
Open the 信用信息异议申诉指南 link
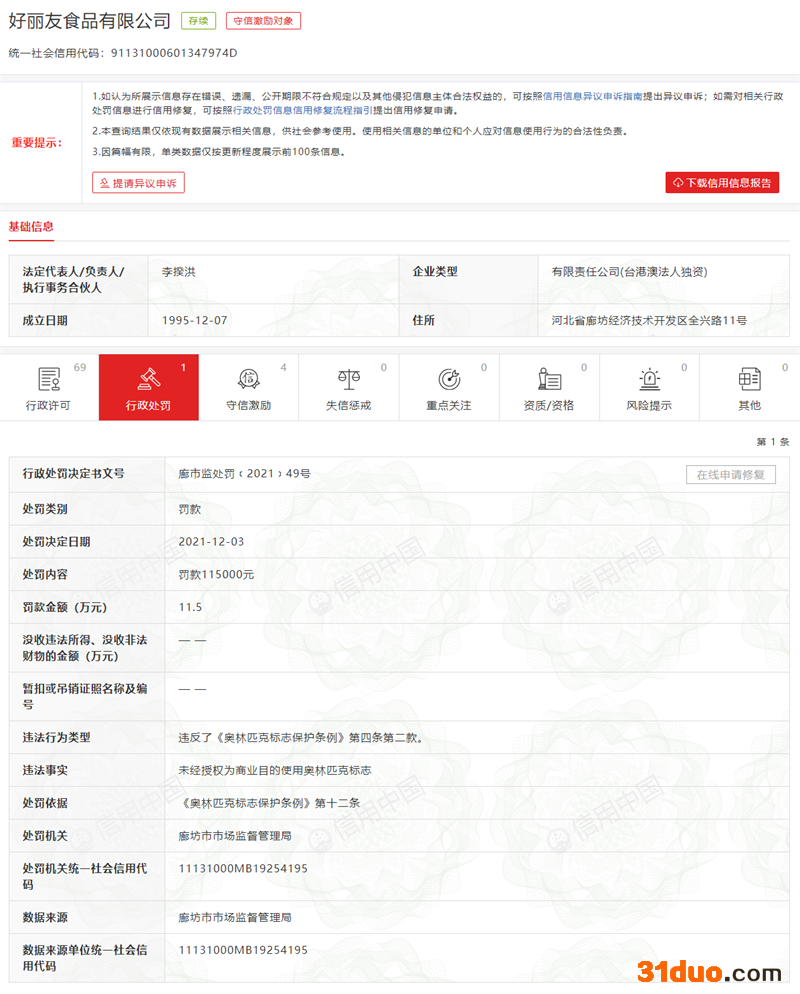pyautogui.click(x=592, y=96)
